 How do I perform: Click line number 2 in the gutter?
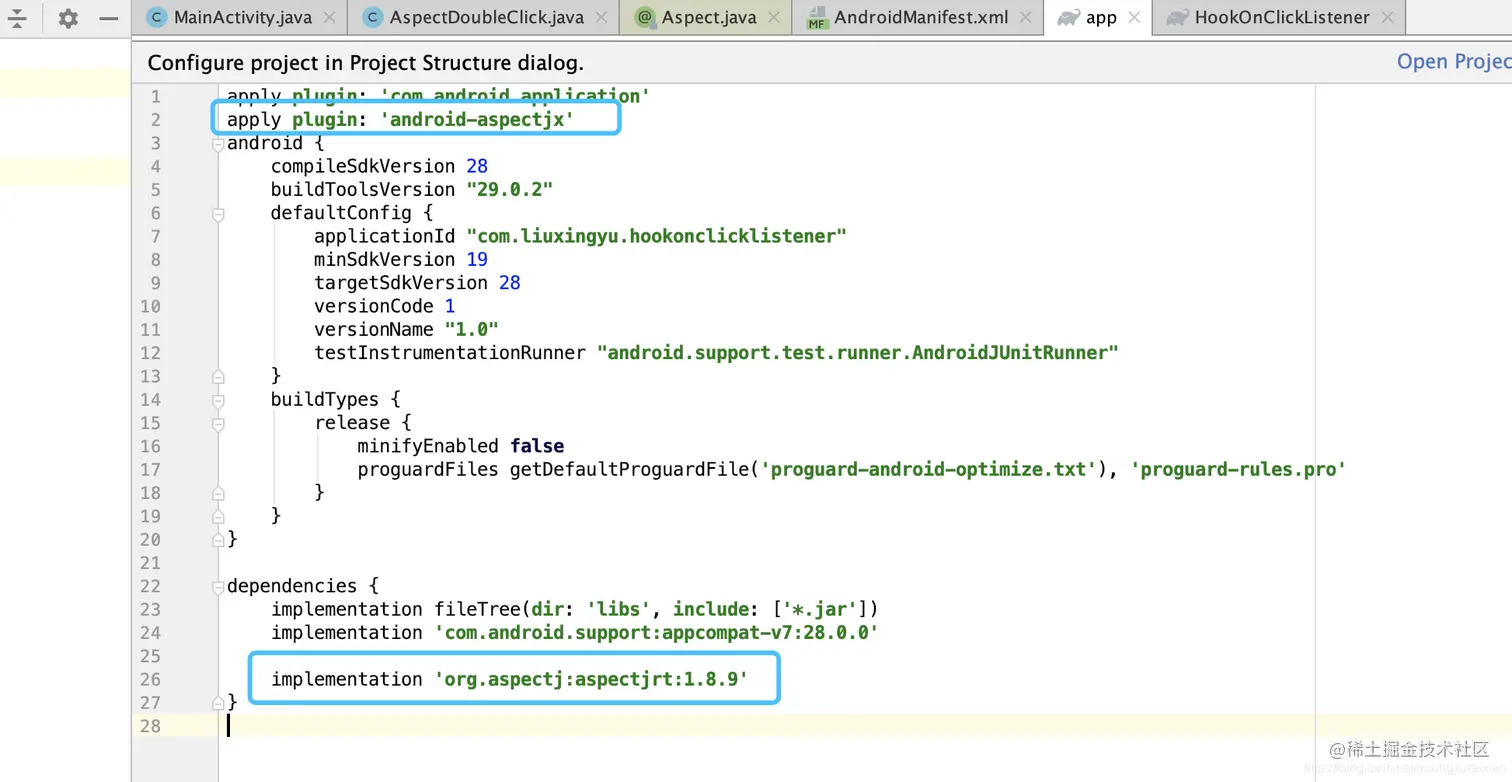click(155, 120)
